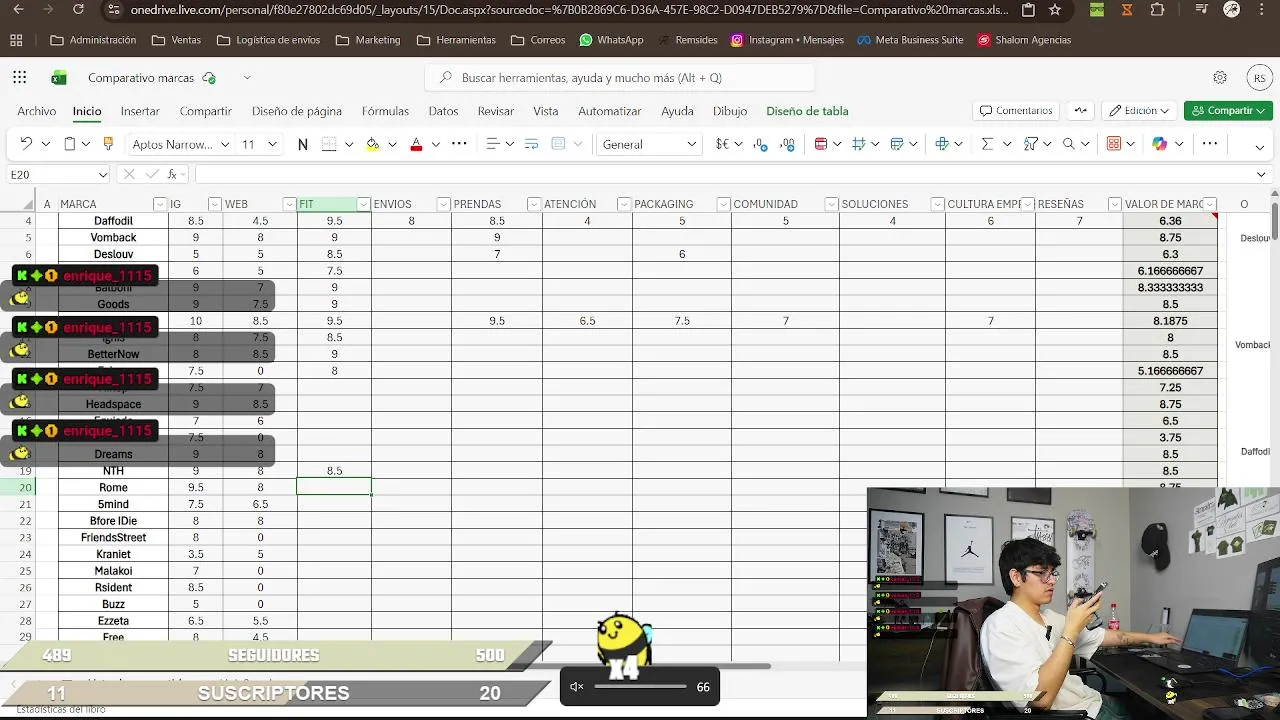1280x720 pixels.
Task: Bookmark this page with the star
Action: (x=1055, y=10)
